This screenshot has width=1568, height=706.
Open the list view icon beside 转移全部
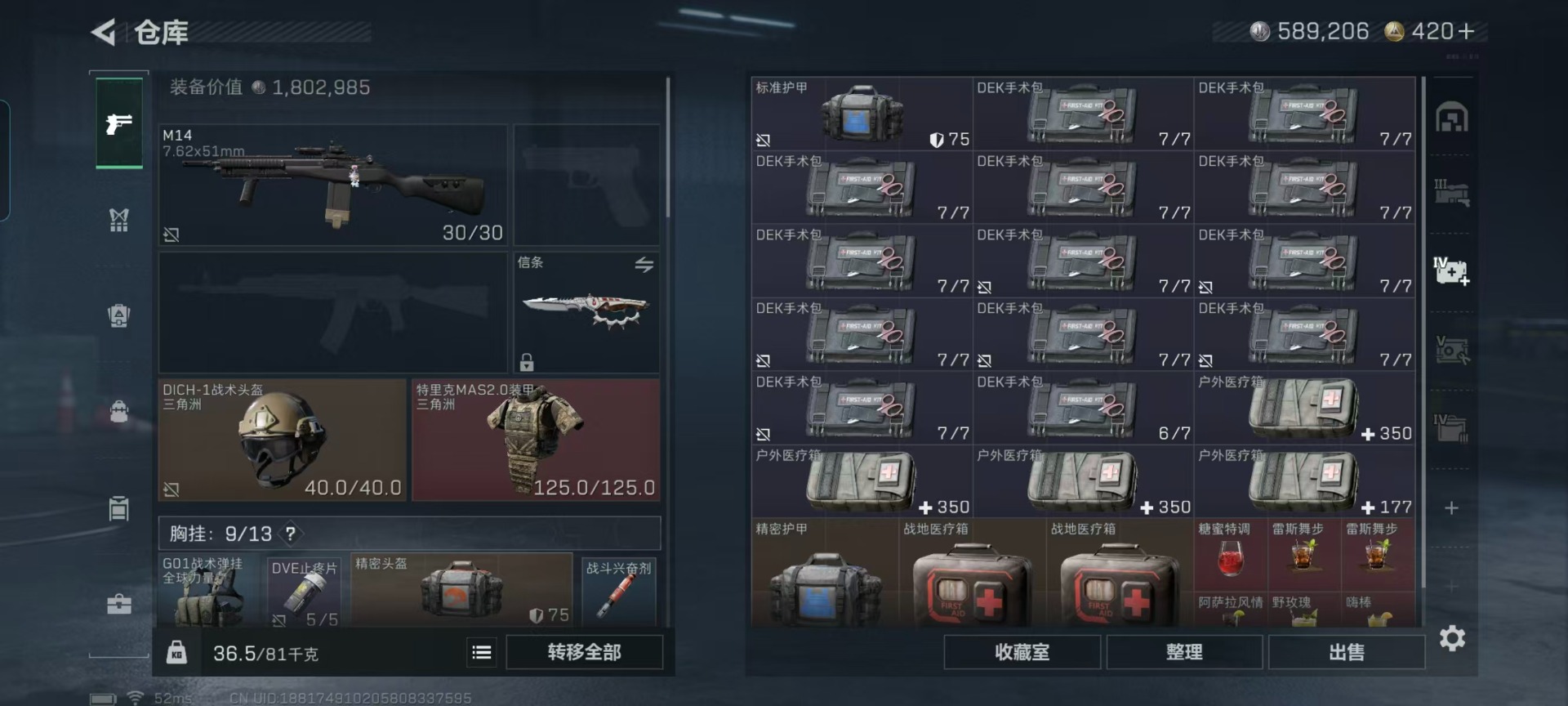482,652
